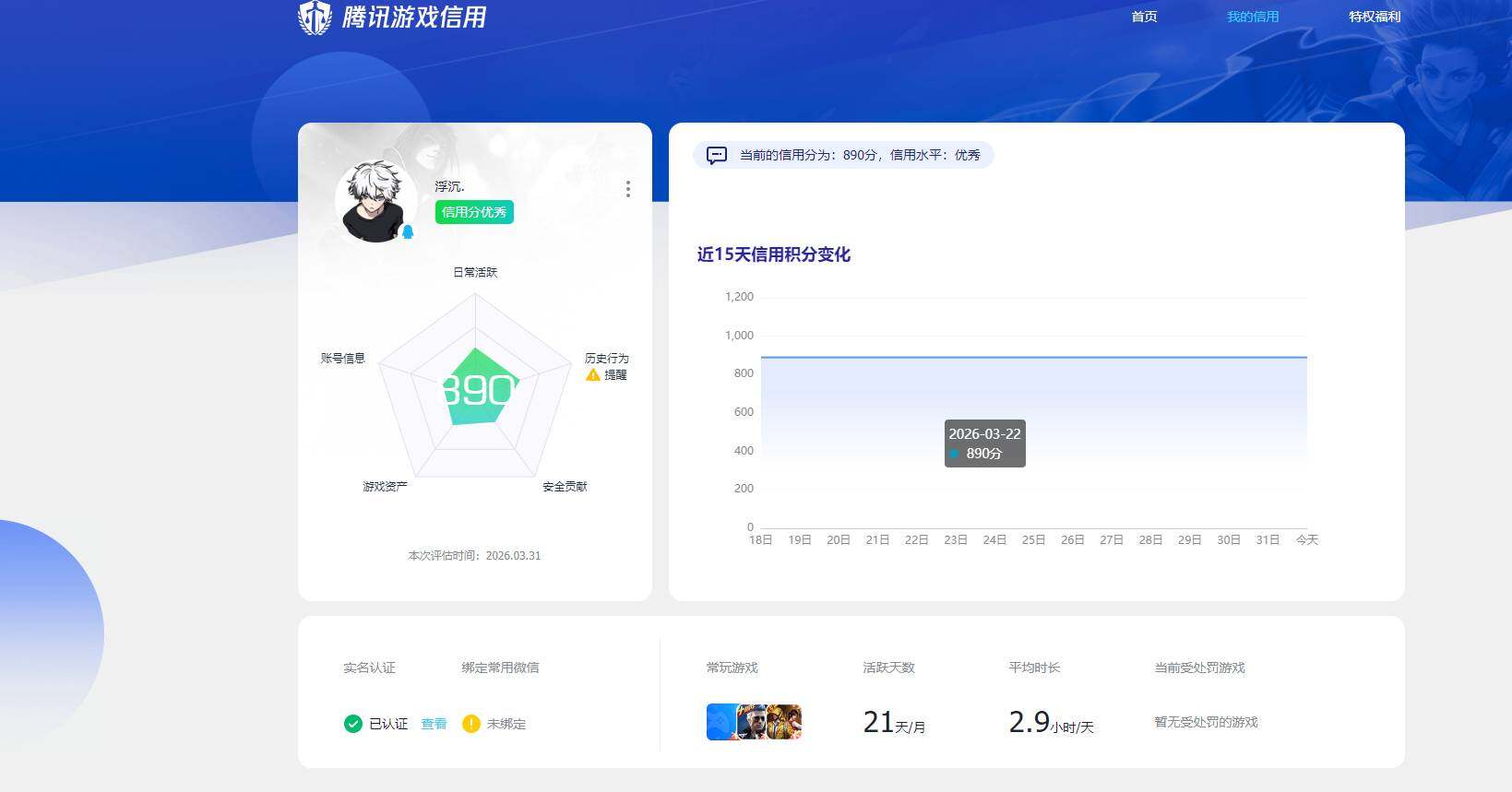1512x792 pixels.
Task: Select the 安全贡献 radar axis label
Action: [x=565, y=486]
